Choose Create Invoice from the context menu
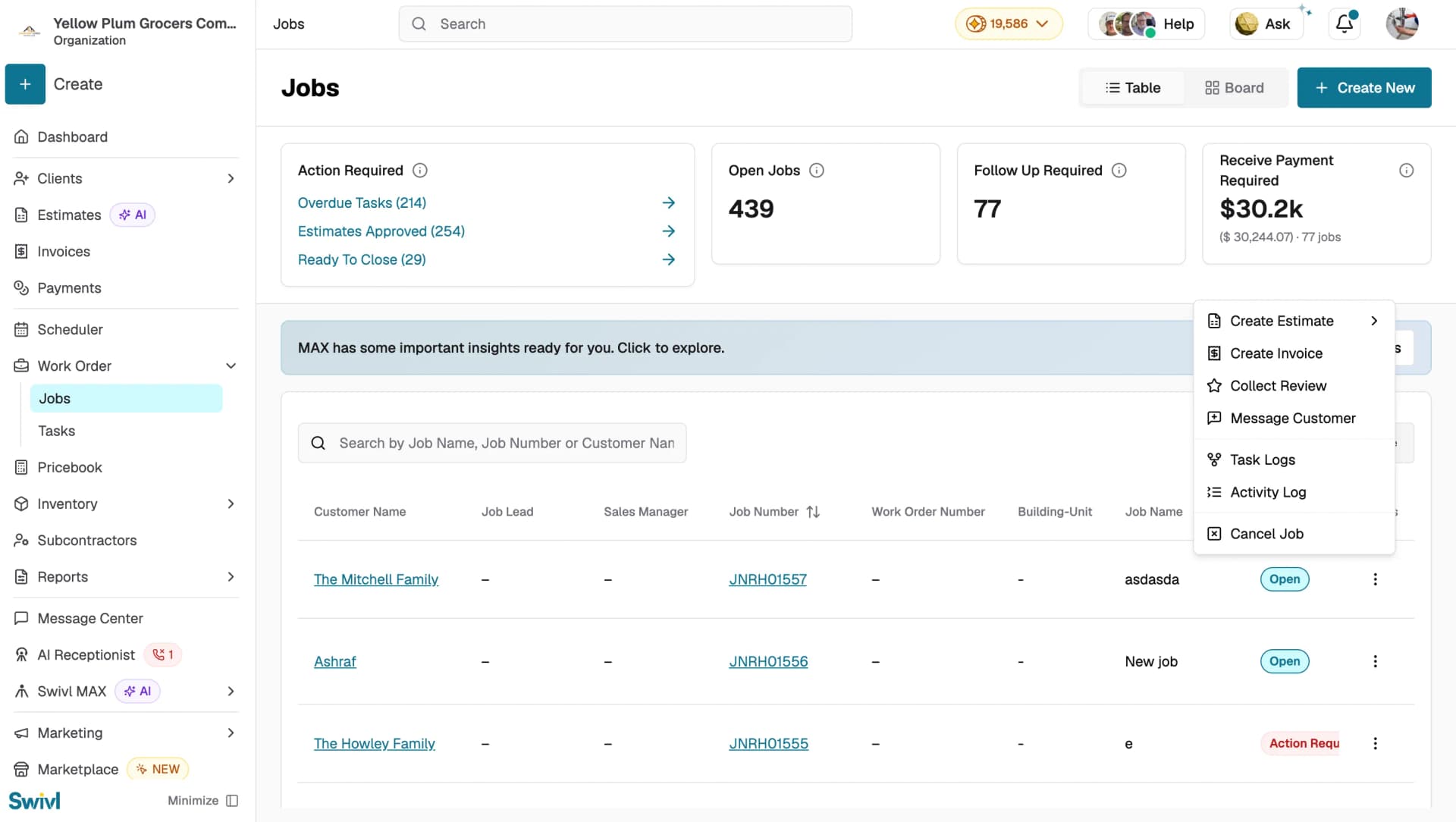 point(1294,353)
